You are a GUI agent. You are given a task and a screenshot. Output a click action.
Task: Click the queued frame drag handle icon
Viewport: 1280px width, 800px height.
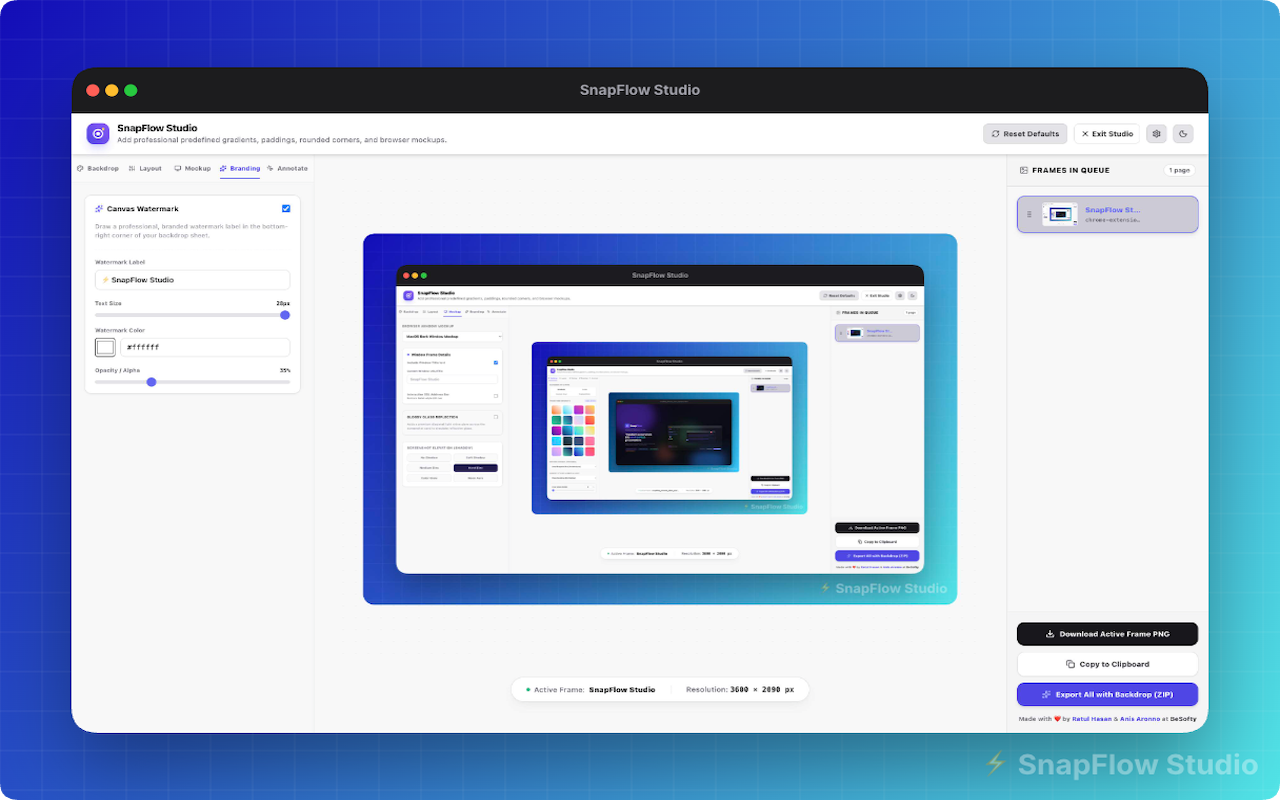coord(1029,214)
